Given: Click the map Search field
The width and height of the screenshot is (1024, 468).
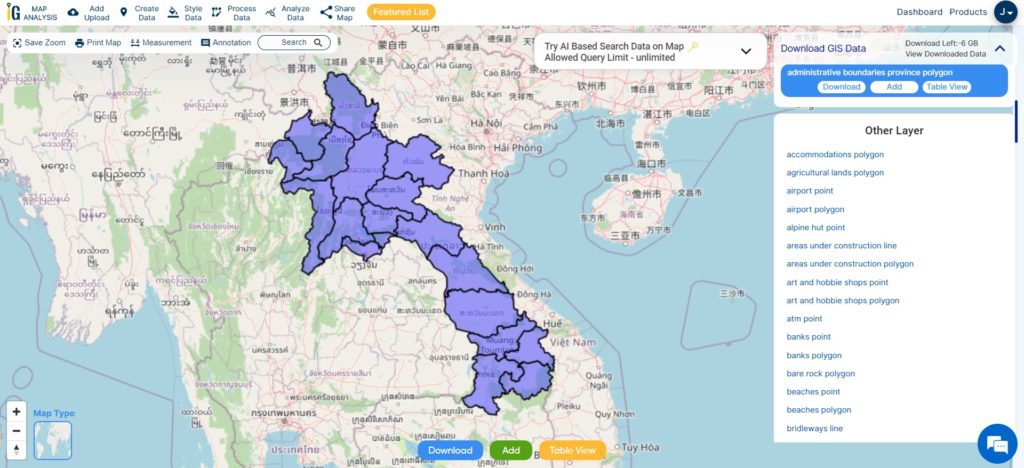Looking at the screenshot, I should 293,42.
